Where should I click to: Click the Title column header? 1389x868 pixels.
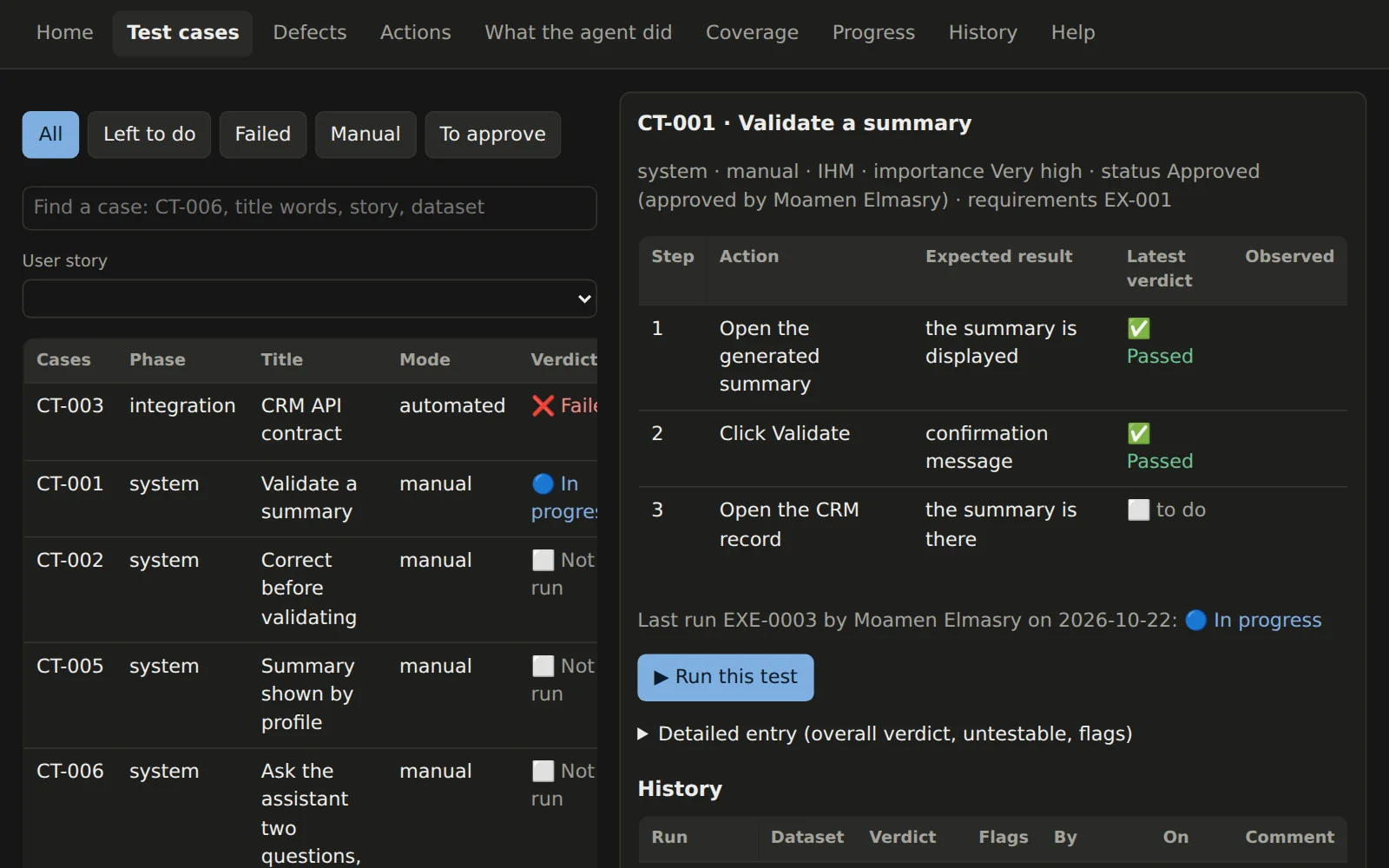(x=282, y=359)
